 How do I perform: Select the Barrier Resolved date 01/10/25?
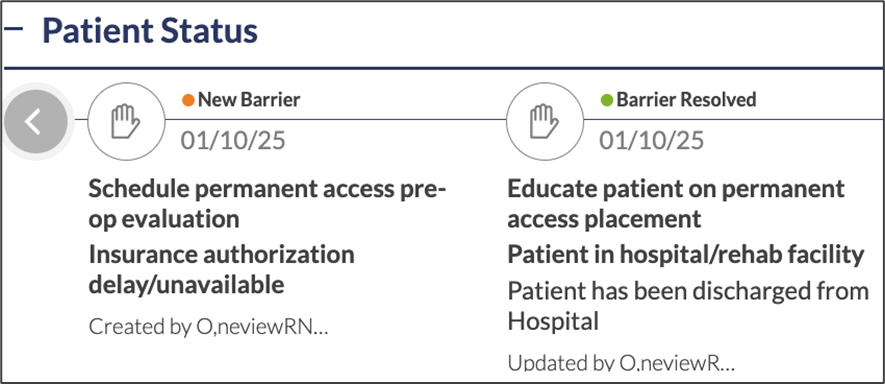[651, 141]
